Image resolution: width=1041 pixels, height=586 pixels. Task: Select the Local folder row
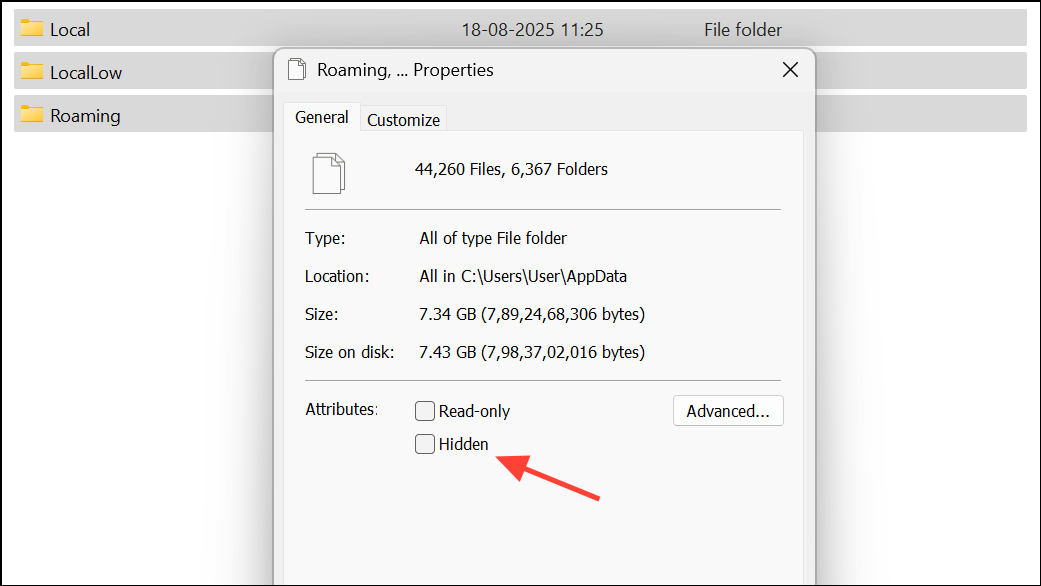tap(150, 29)
